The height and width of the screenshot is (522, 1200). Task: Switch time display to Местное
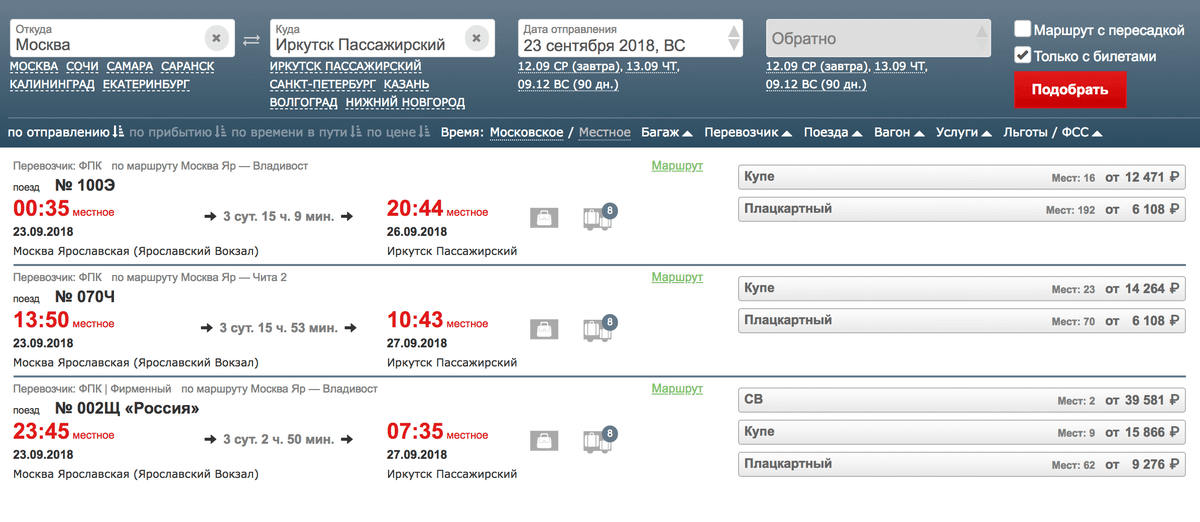coord(604,132)
